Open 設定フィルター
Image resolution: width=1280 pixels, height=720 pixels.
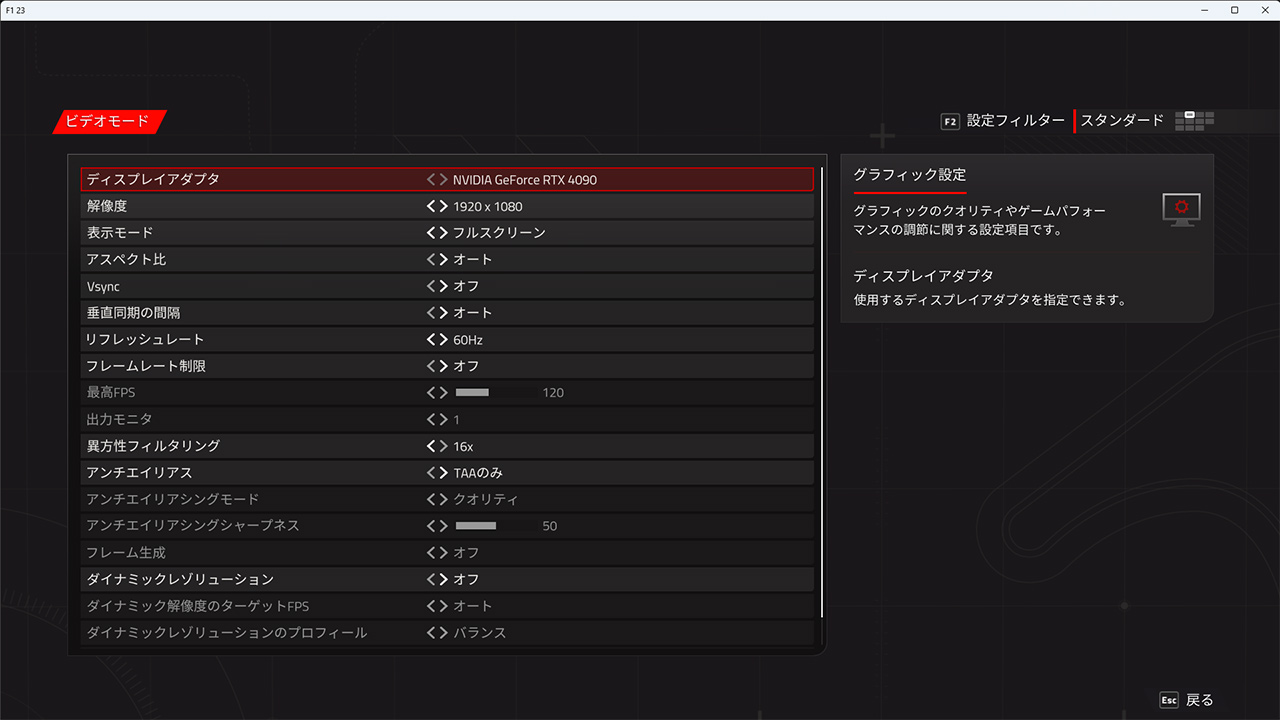click(1015, 121)
